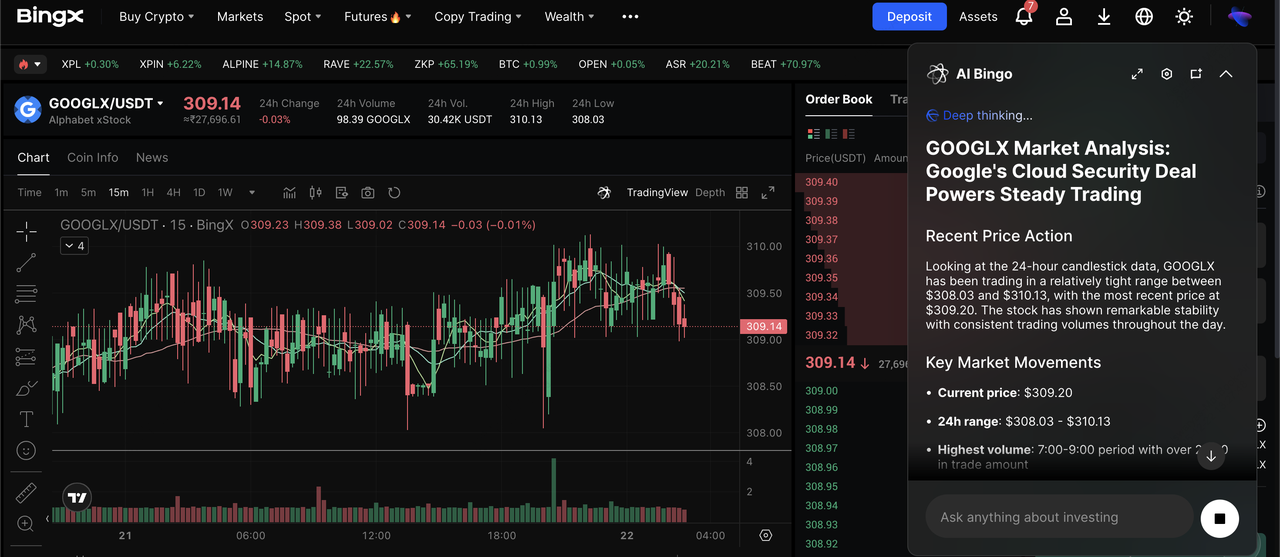Screen dimensions: 1280x557
Task: Select the trend line drawing tool
Action: (x=26, y=263)
